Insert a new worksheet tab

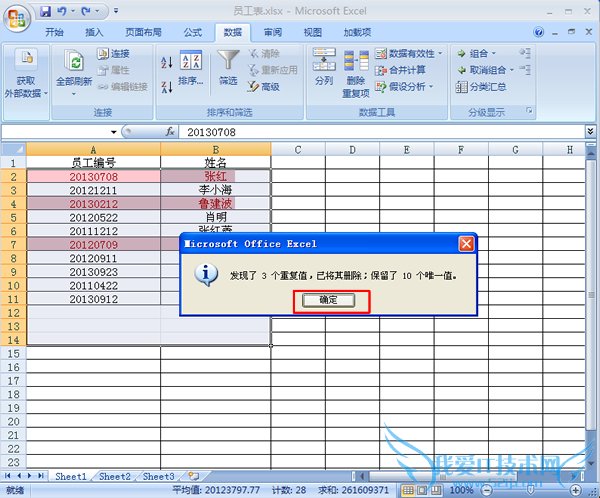[194, 476]
